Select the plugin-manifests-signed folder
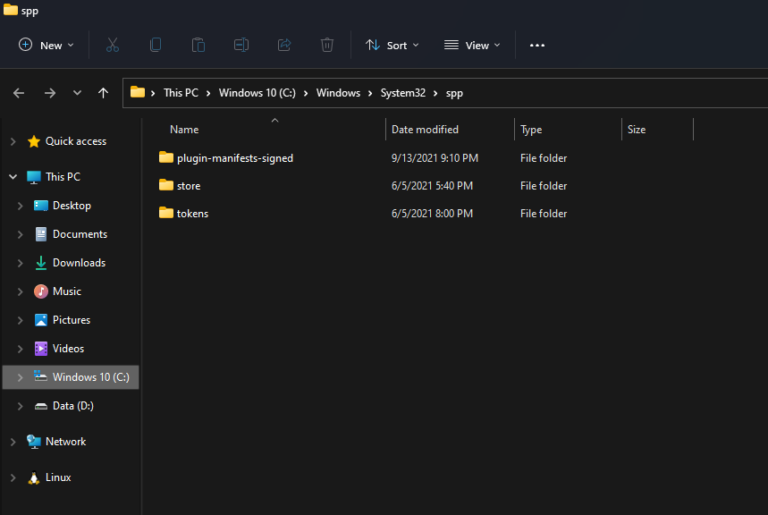The image size is (768, 515). pos(234,158)
